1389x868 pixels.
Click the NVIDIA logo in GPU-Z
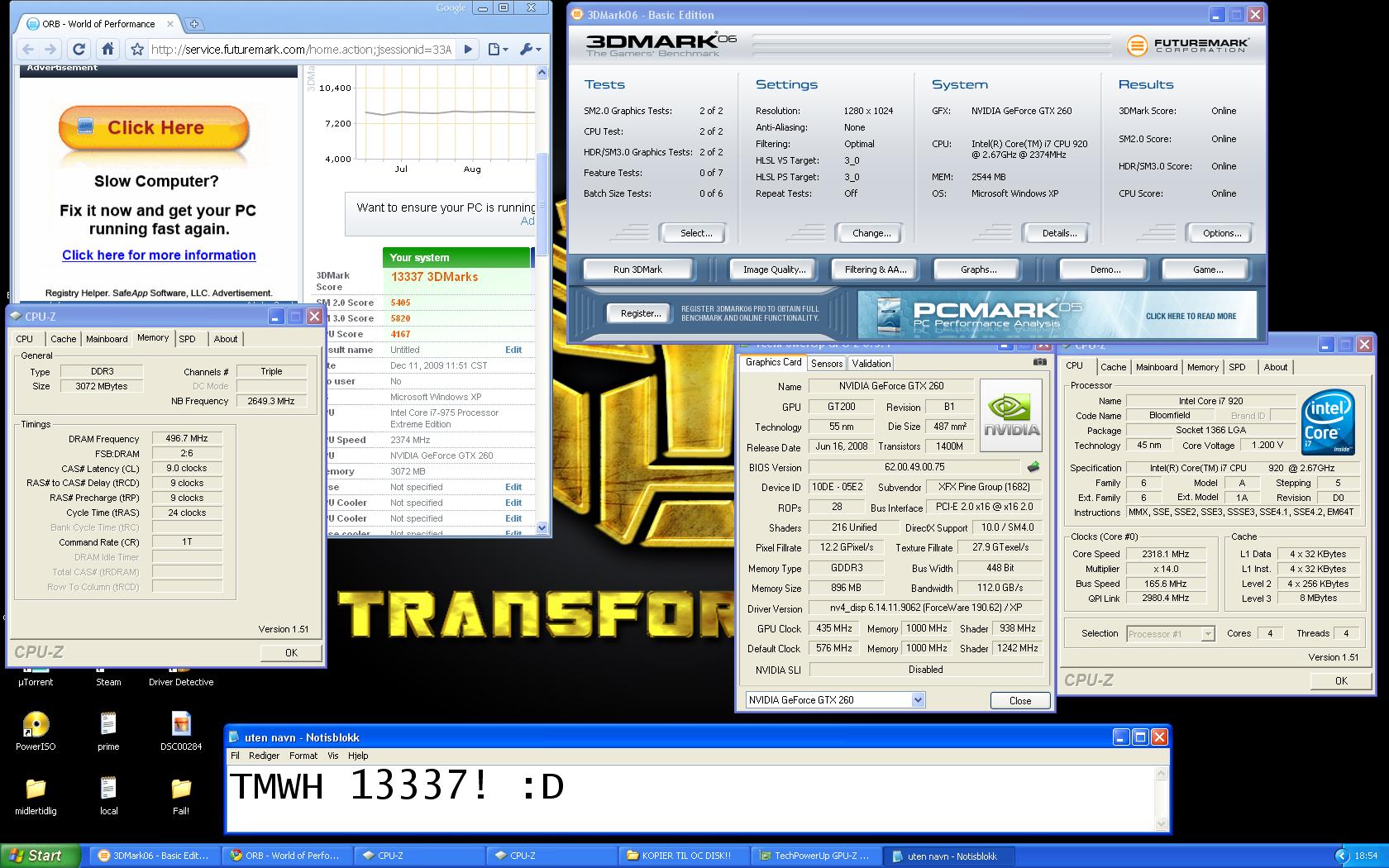pos(1011,415)
